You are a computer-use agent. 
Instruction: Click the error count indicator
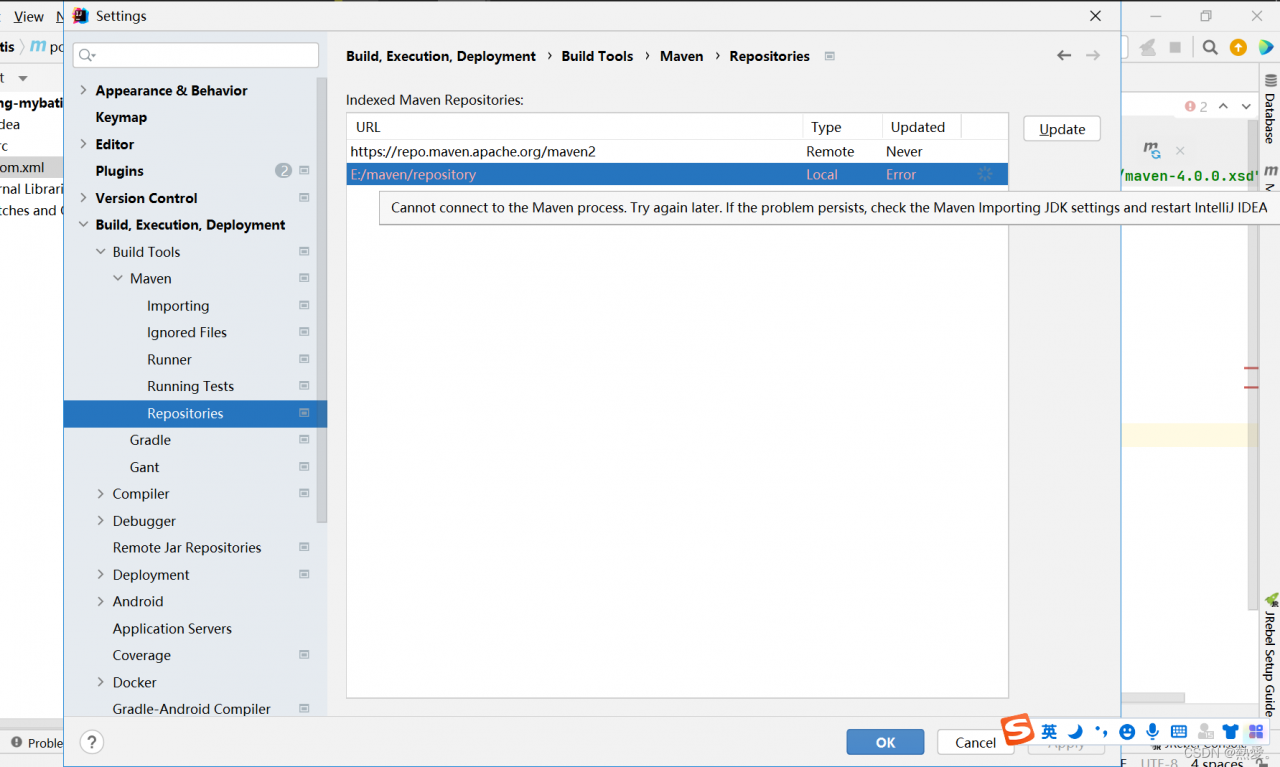(x=1196, y=106)
